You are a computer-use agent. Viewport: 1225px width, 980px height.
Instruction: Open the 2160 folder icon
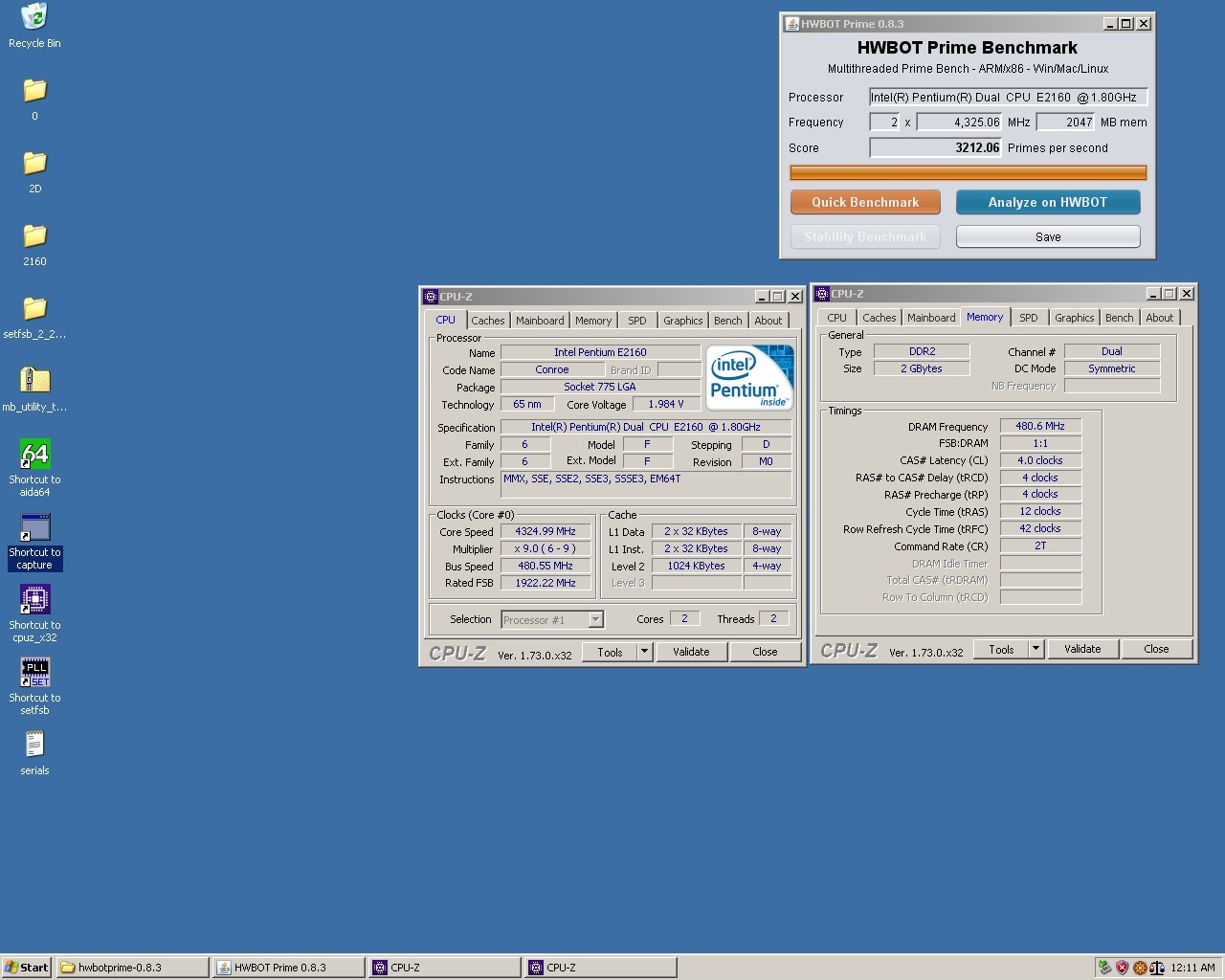[34, 236]
